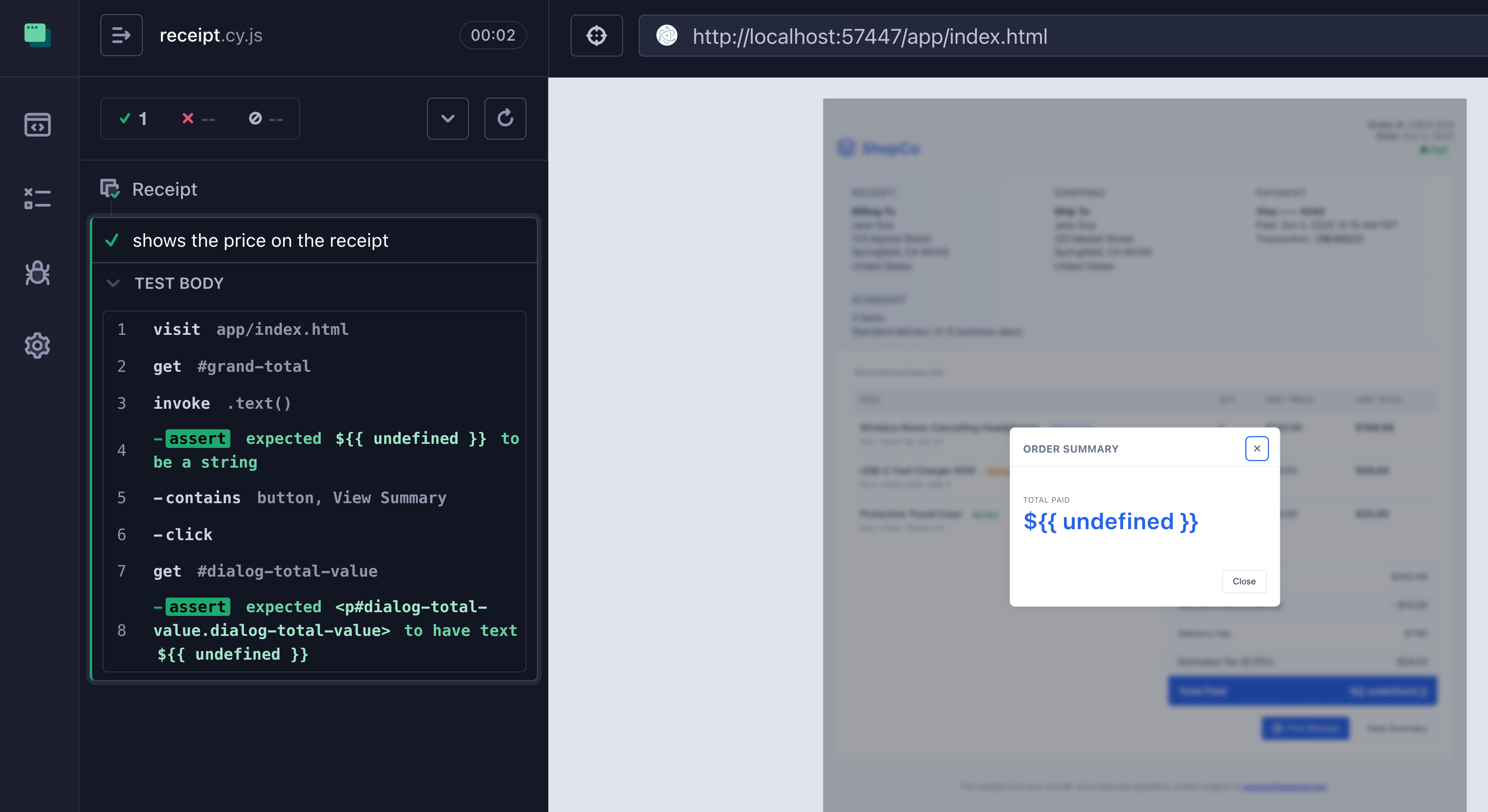Viewport: 1488px width, 812px height.
Task: Open the Debug bug icon
Action: 37,273
